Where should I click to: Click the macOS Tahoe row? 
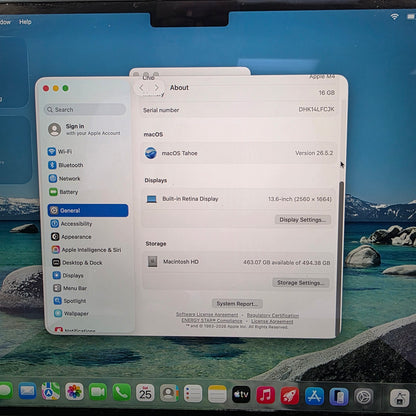point(239,153)
